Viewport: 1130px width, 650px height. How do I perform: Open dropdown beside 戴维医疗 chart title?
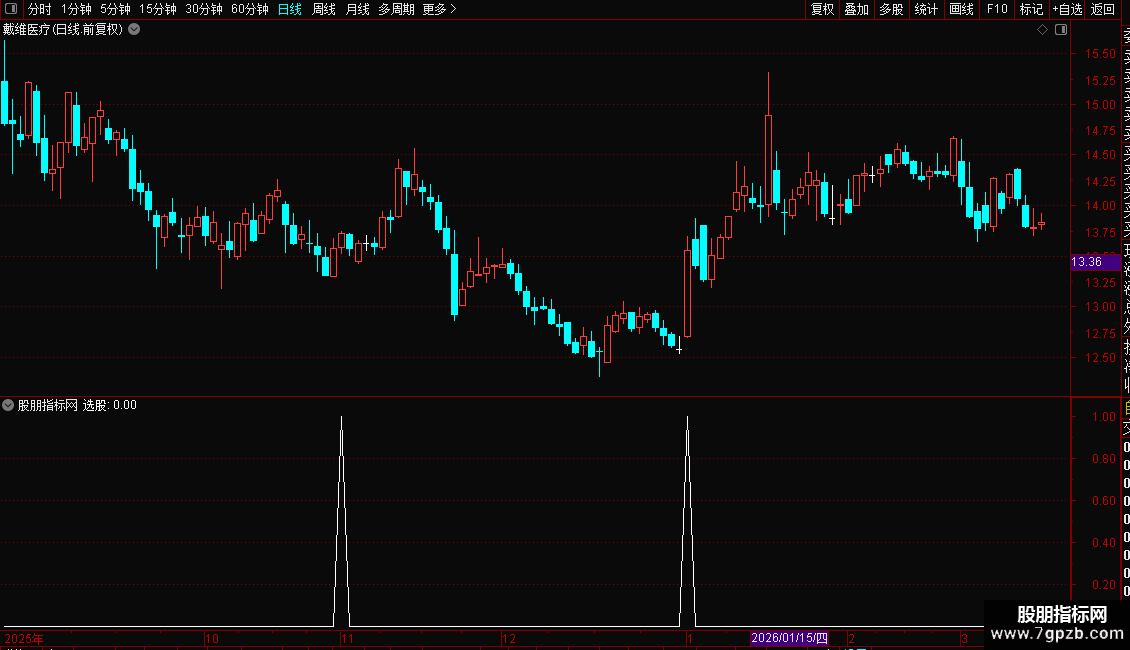point(134,30)
